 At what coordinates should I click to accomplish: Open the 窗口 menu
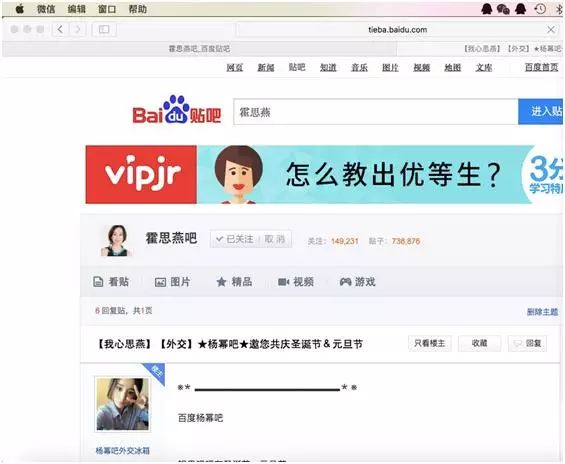(x=107, y=9)
